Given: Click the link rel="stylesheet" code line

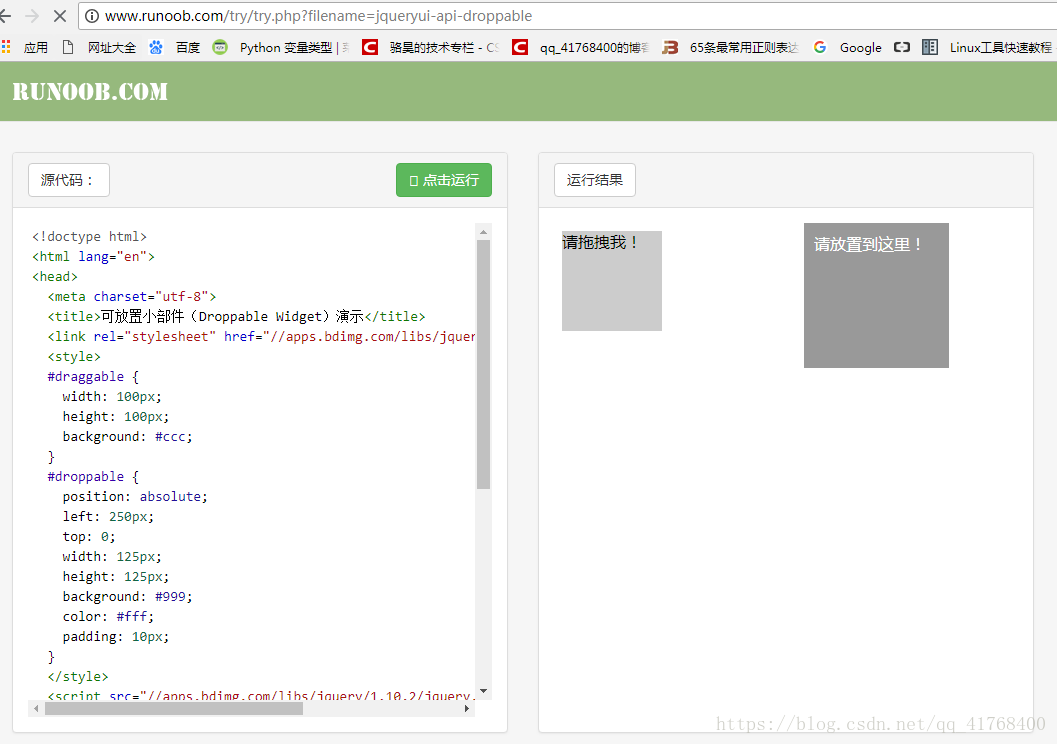Looking at the screenshot, I should click(261, 336).
